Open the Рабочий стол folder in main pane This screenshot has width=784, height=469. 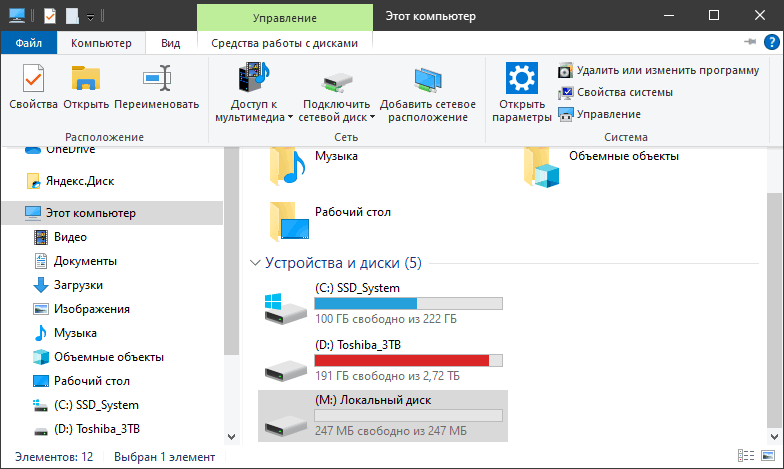coord(290,220)
